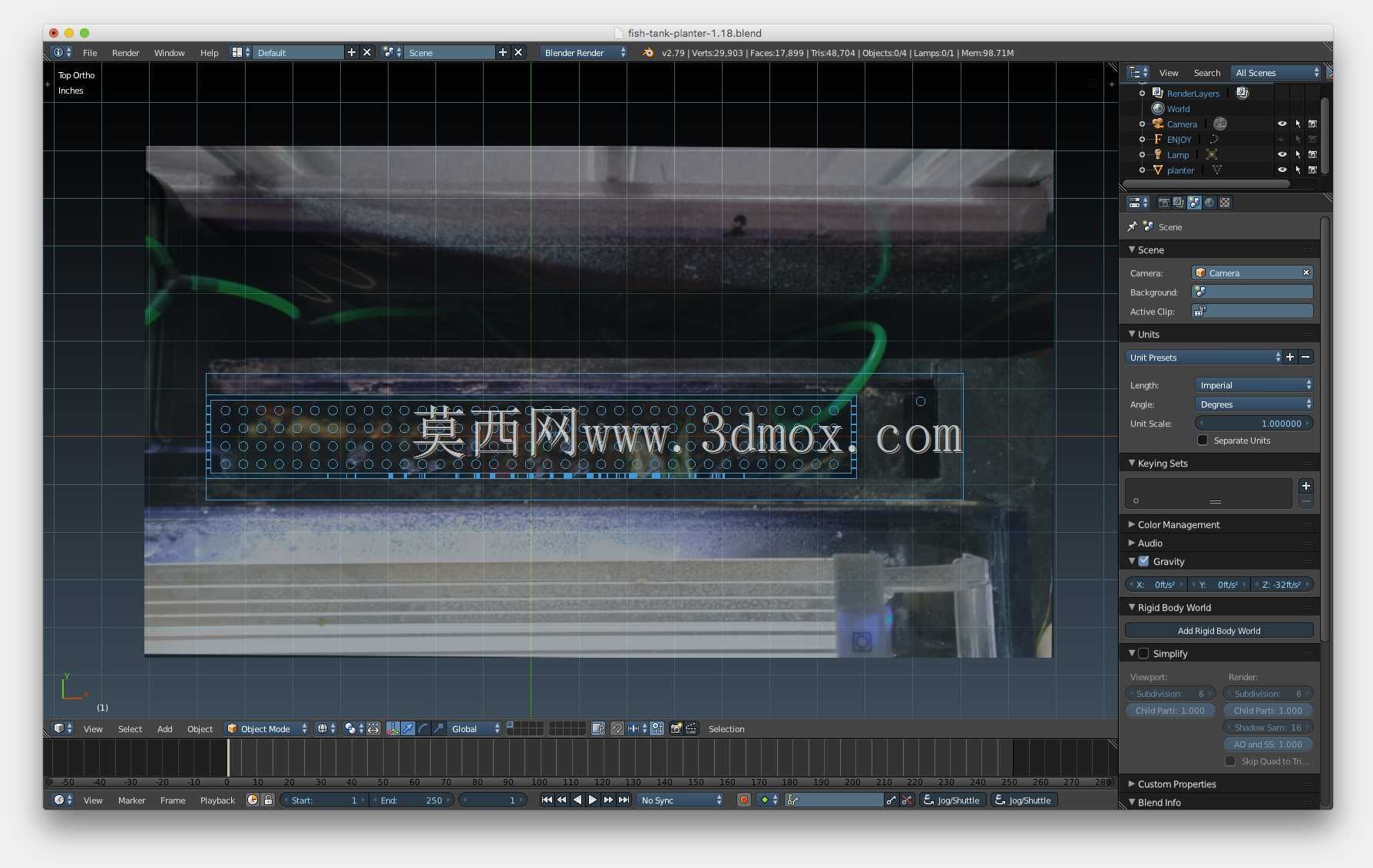Jump to next keyframe
1373x868 pixels.
608,800
